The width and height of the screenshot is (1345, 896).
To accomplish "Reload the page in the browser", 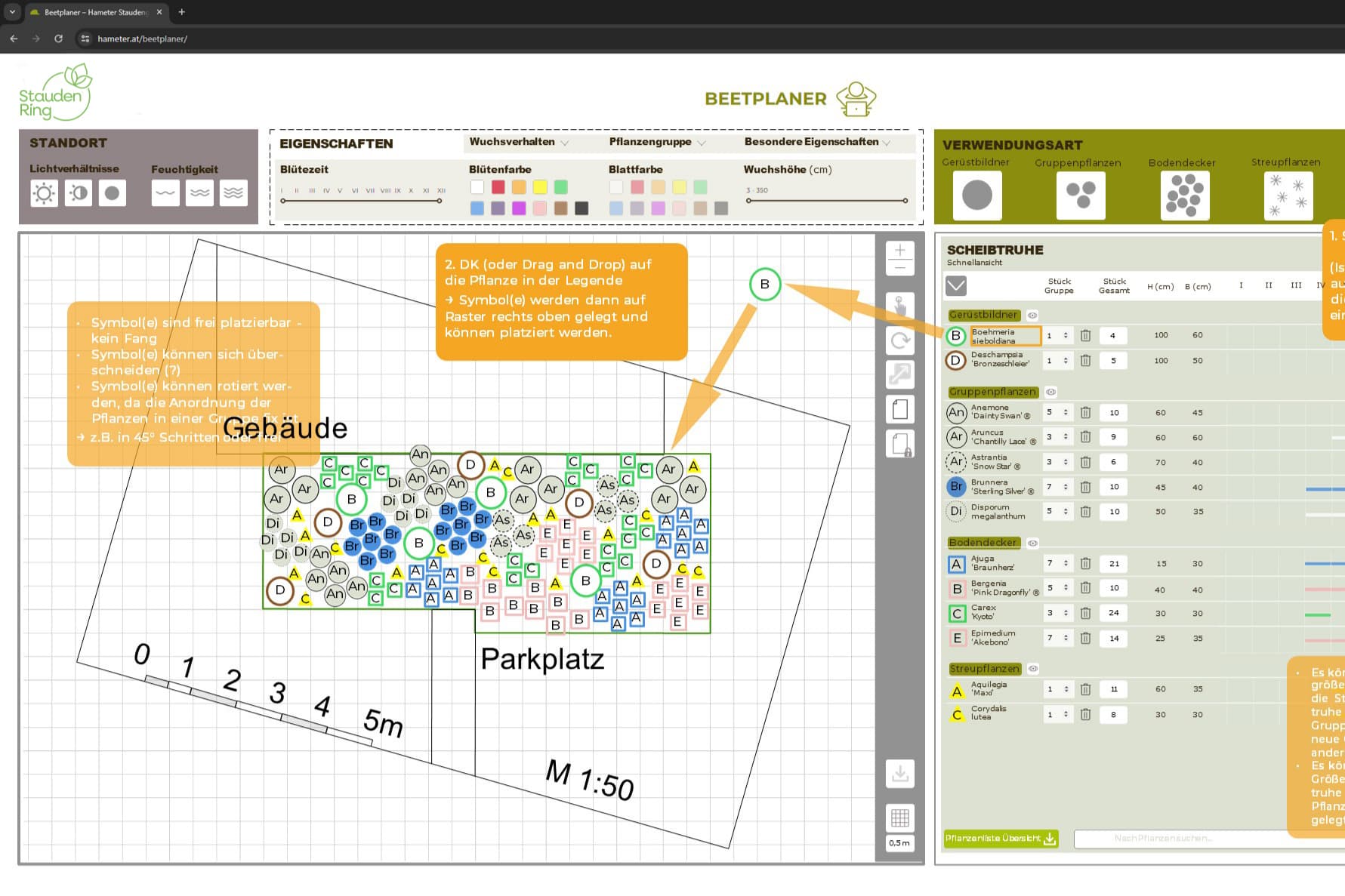I will 58,38.
